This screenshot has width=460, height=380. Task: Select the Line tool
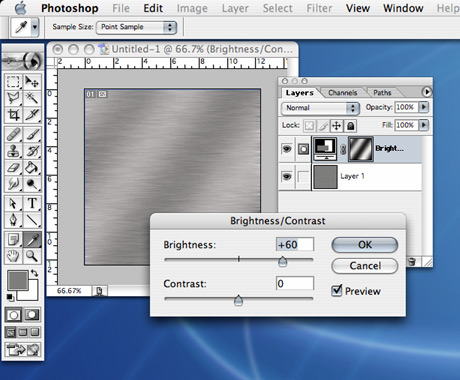32,220
